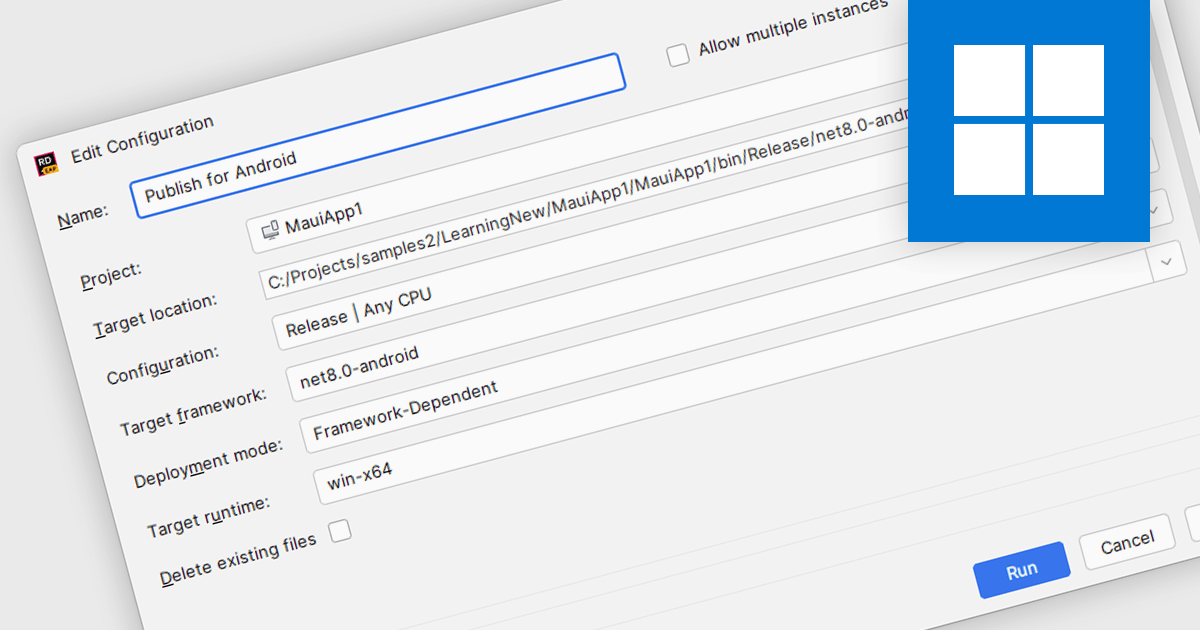The image size is (1200, 630).
Task: Click the Deployment mode: label
Action: 208,463
